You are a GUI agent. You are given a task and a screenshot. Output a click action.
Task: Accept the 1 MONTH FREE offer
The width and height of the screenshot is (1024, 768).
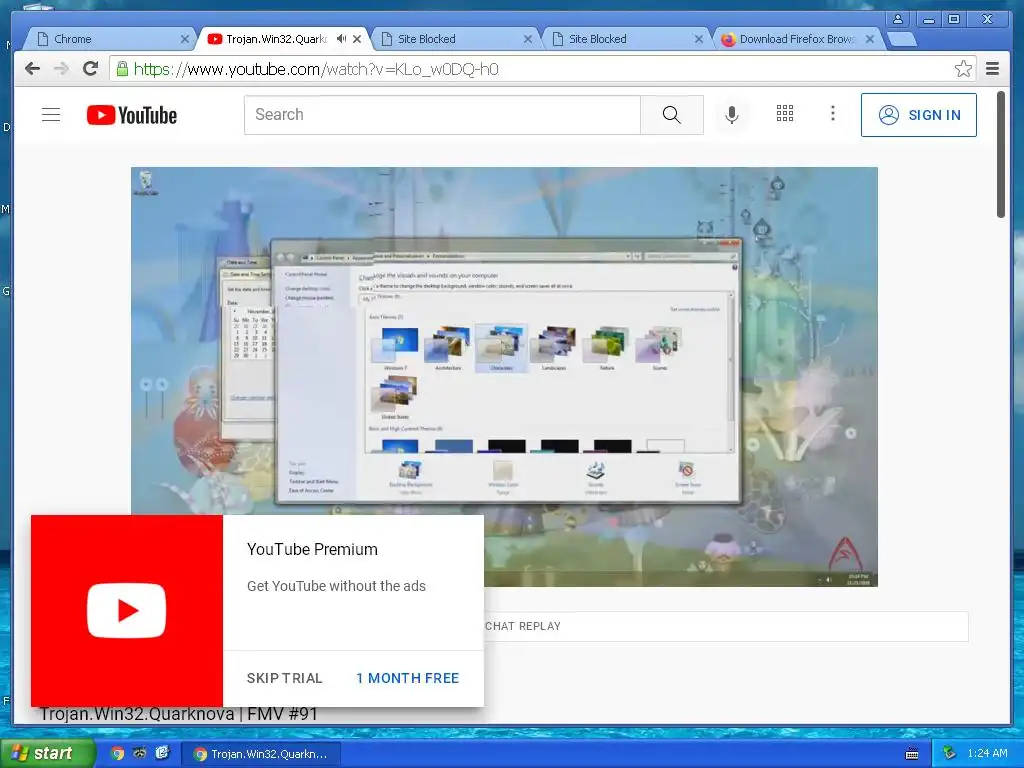click(x=408, y=678)
